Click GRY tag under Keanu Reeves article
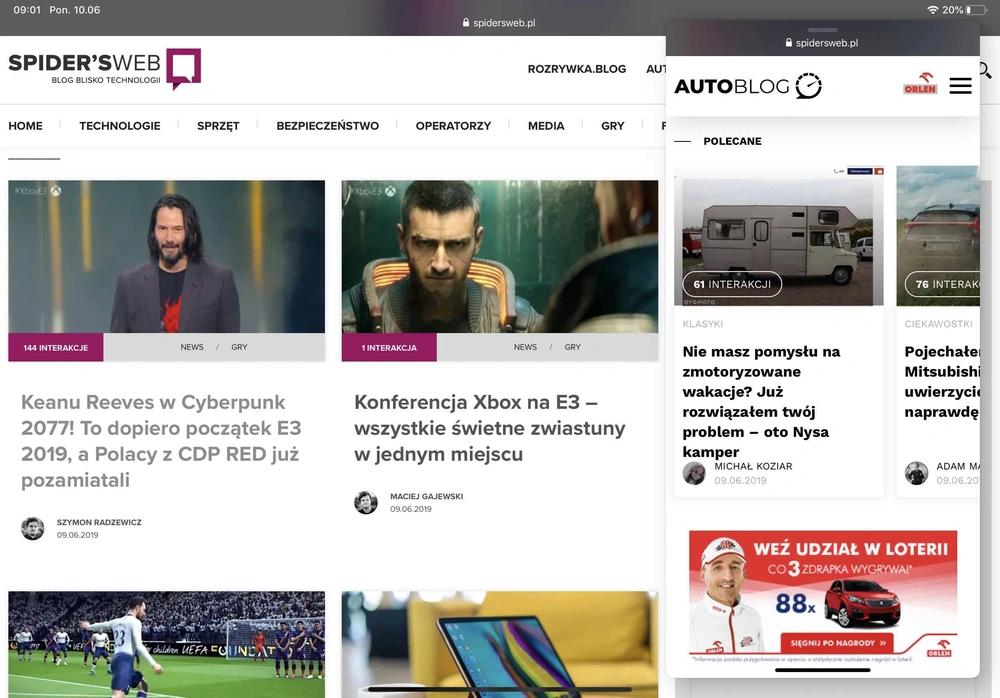This screenshot has width=1000, height=698. click(239, 347)
